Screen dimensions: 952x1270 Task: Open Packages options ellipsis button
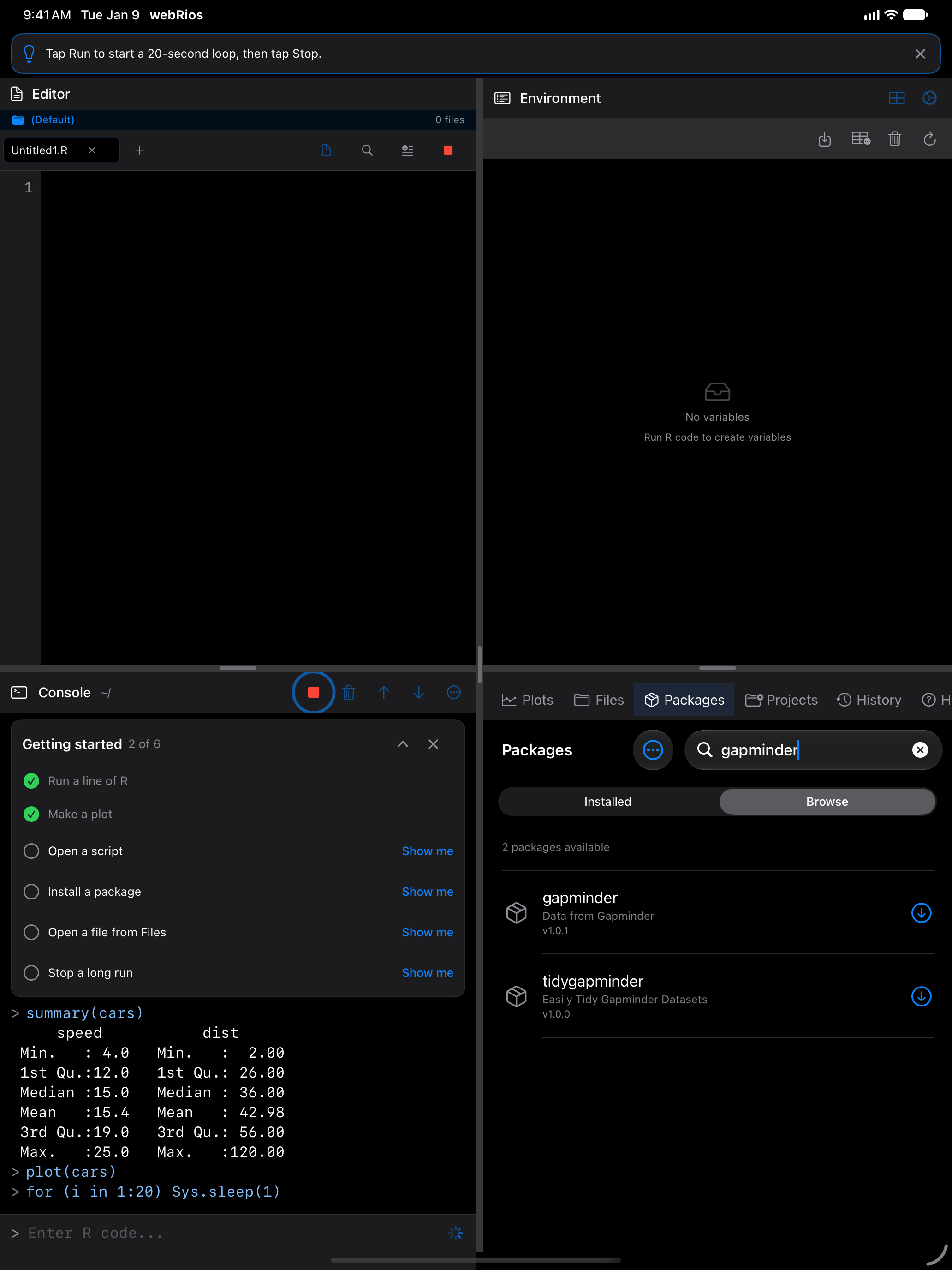click(653, 750)
